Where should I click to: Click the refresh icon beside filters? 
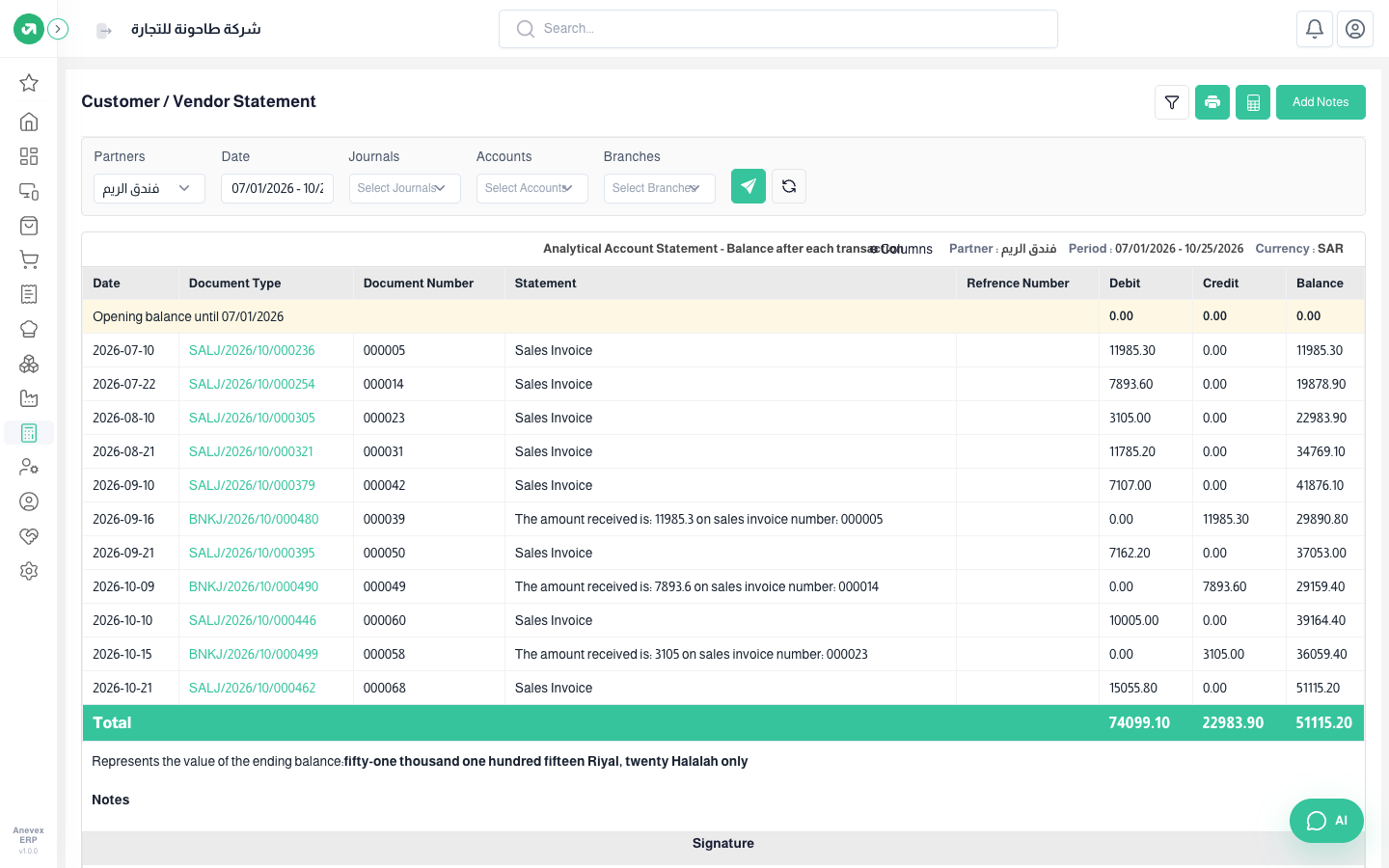click(789, 186)
